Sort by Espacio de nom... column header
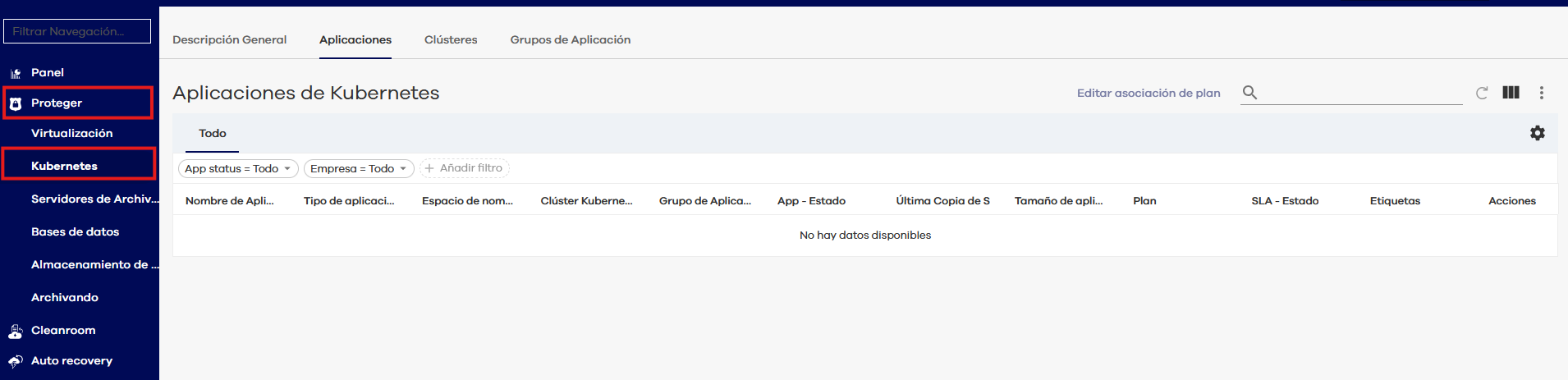The width and height of the screenshot is (1568, 380). 467,200
